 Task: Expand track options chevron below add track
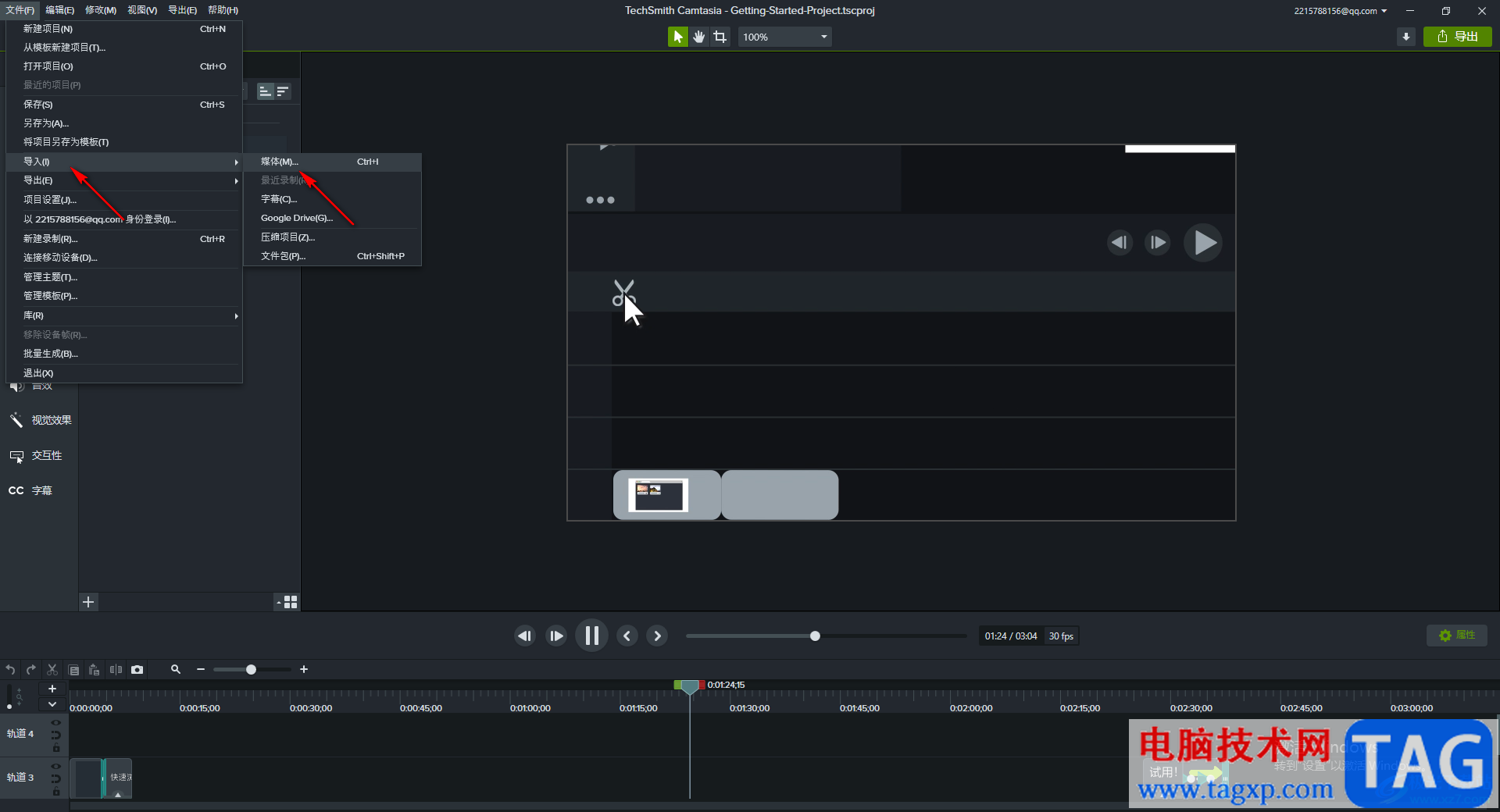pos(52,704)
